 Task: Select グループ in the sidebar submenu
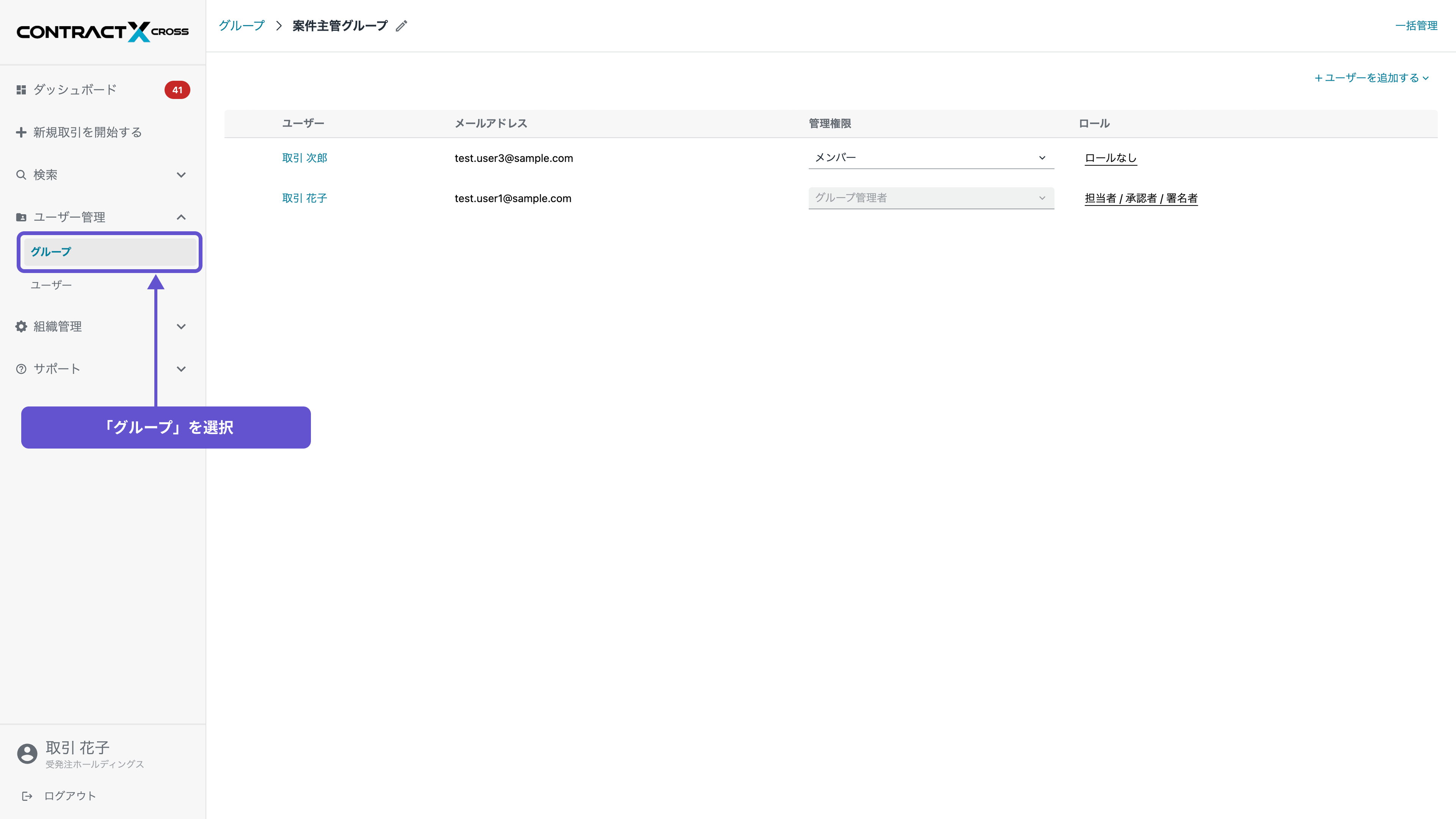coord(51,251)
